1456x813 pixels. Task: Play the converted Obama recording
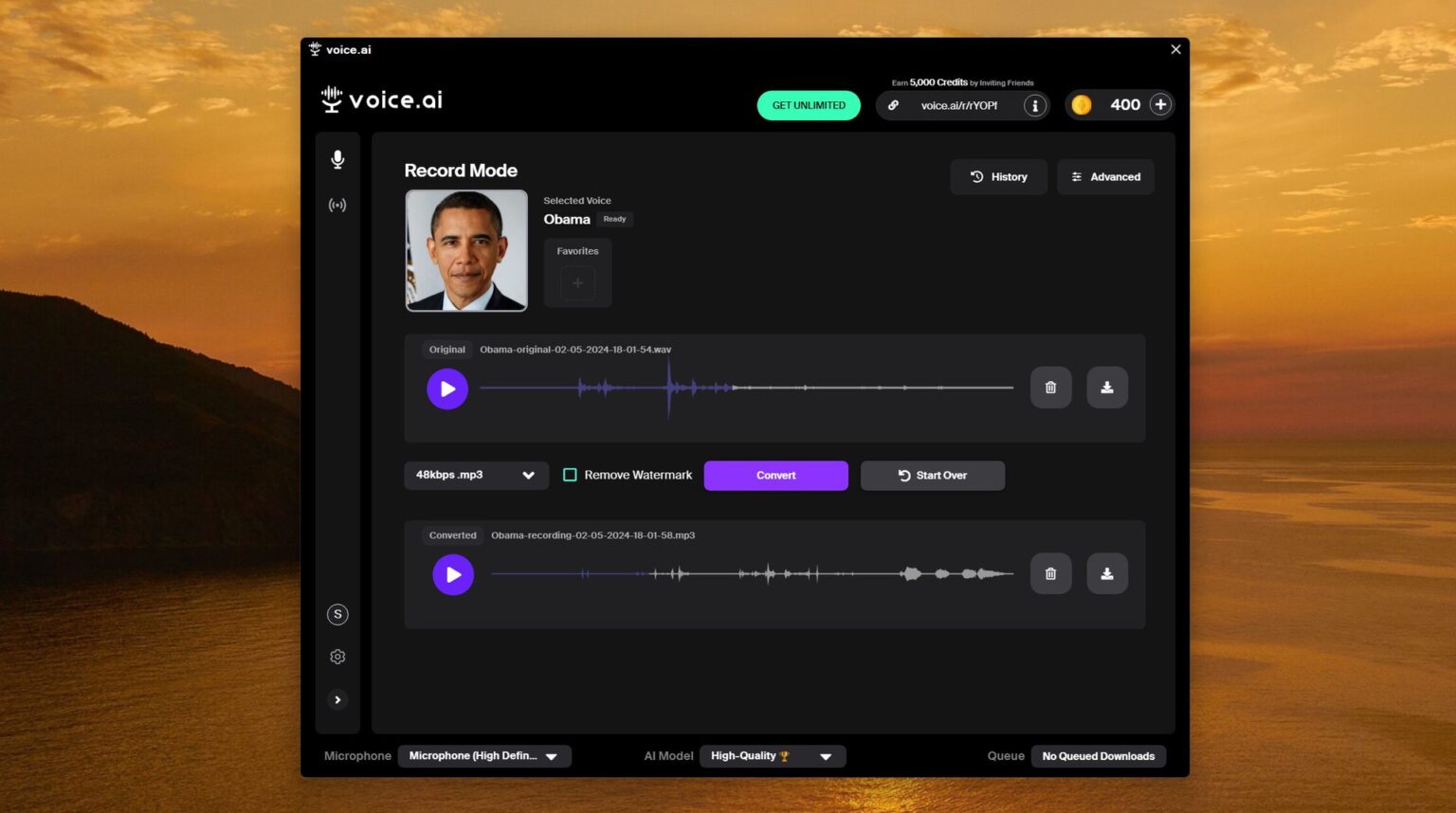453,574
